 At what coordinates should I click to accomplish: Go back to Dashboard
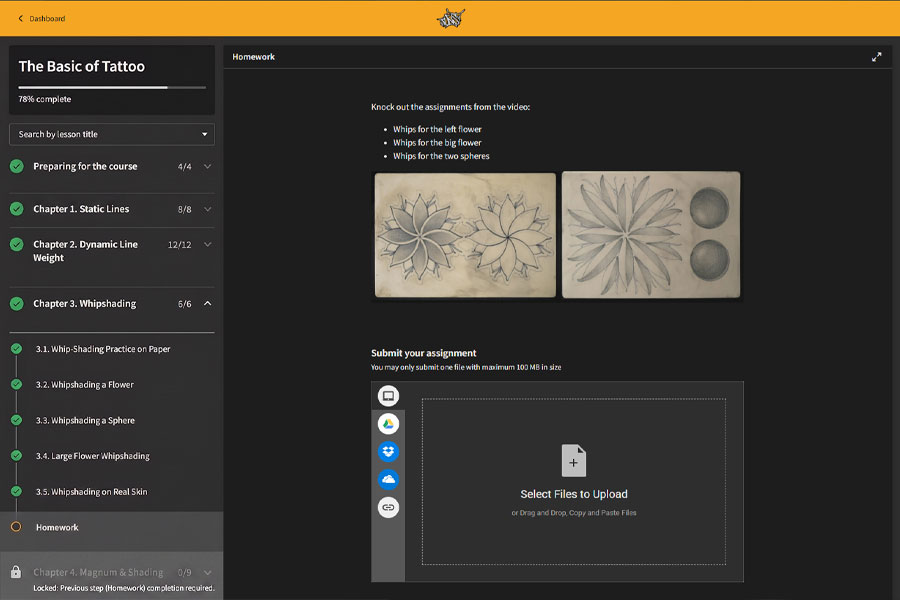point(41,18)
